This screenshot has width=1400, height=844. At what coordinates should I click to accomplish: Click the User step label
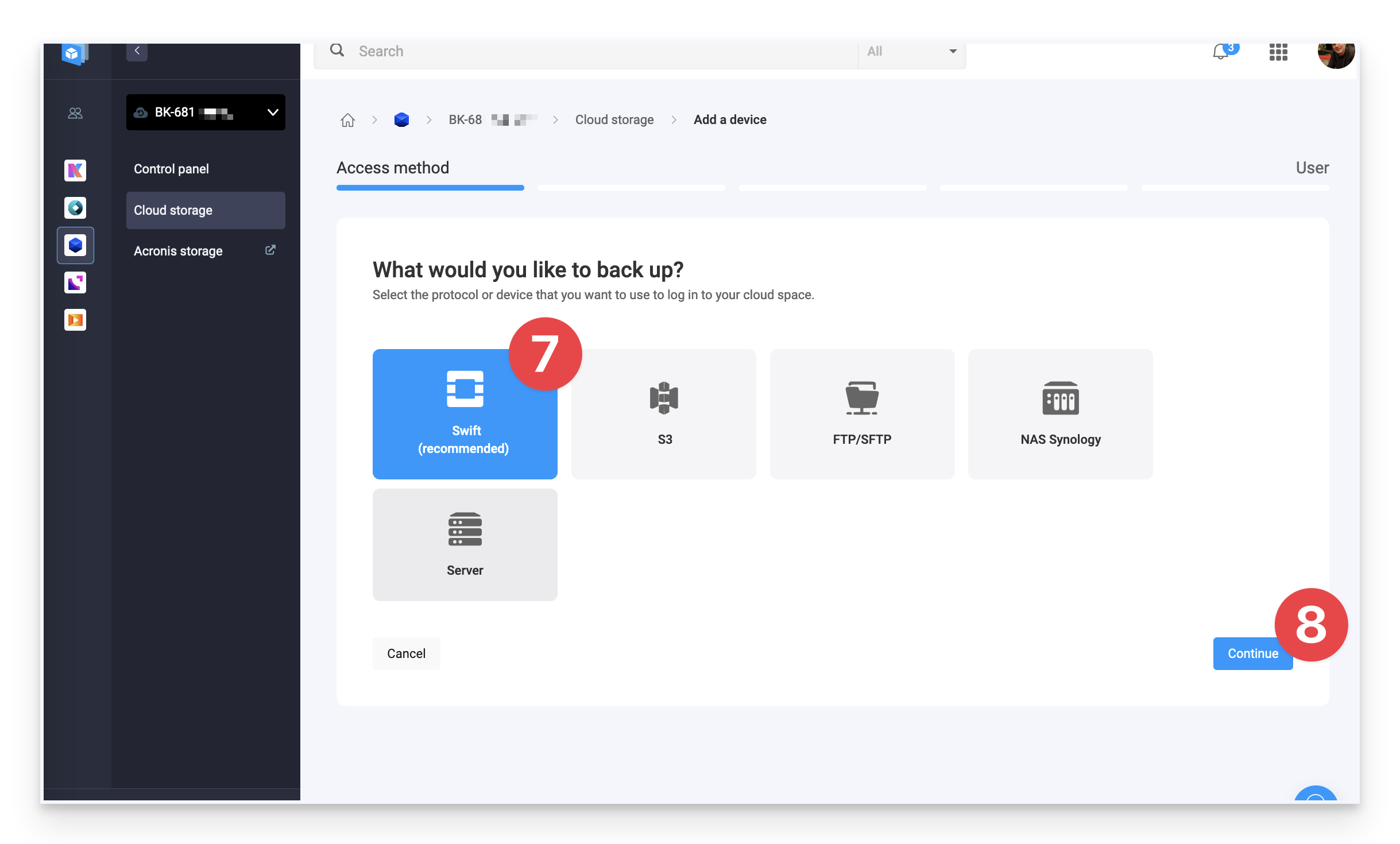pos(1312,168)
